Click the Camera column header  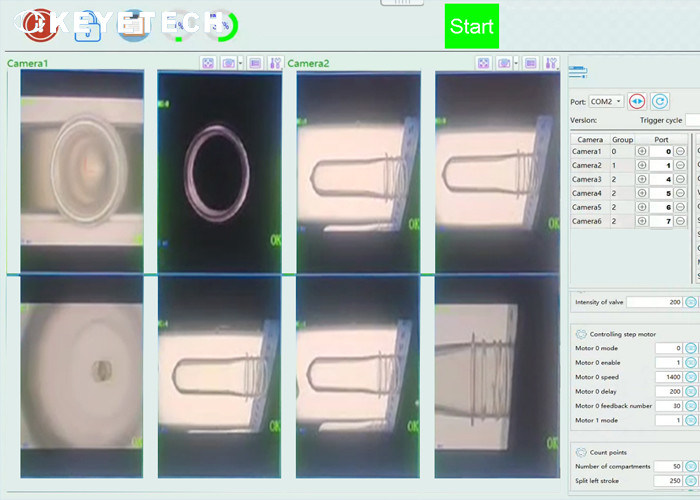coord(590,140)
